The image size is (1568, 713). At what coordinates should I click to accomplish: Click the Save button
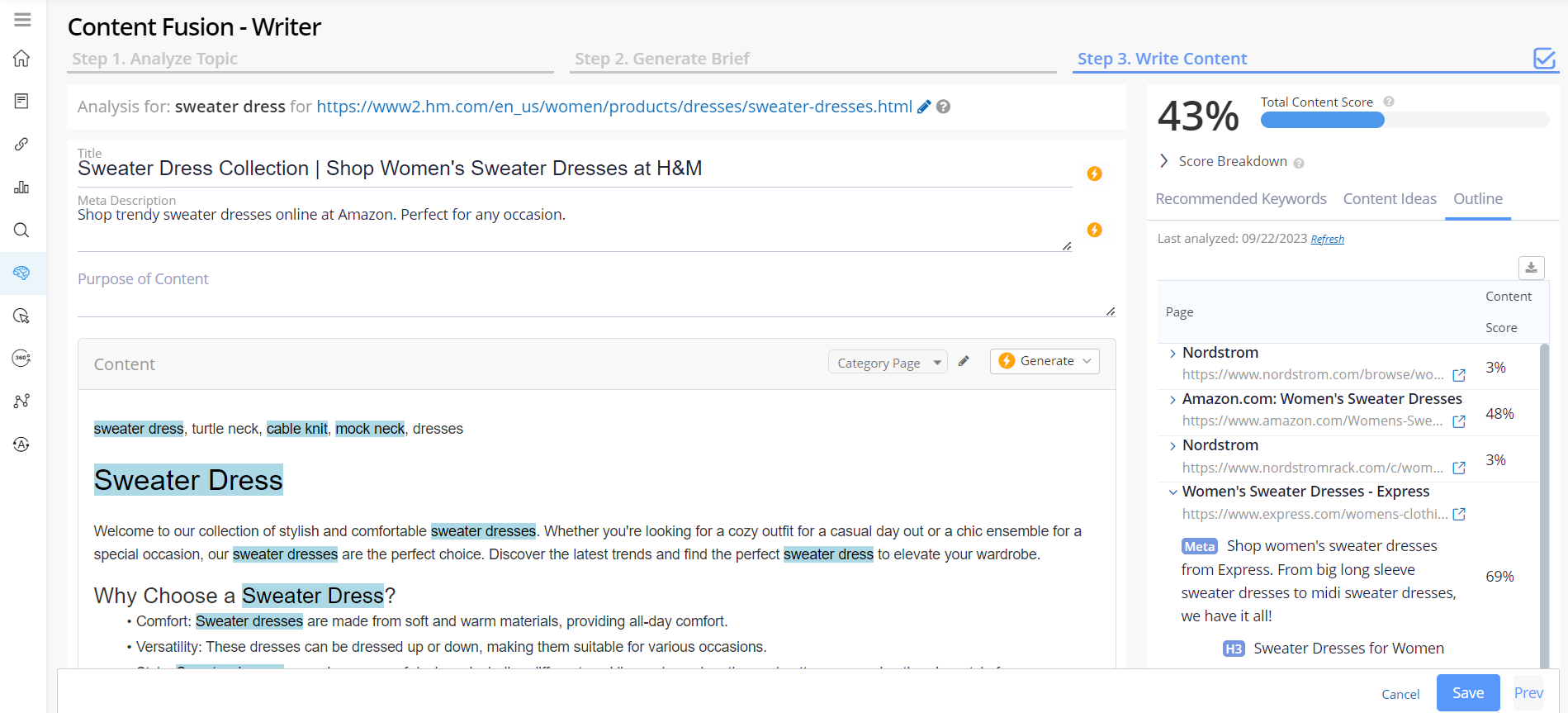pos(1467,693)
